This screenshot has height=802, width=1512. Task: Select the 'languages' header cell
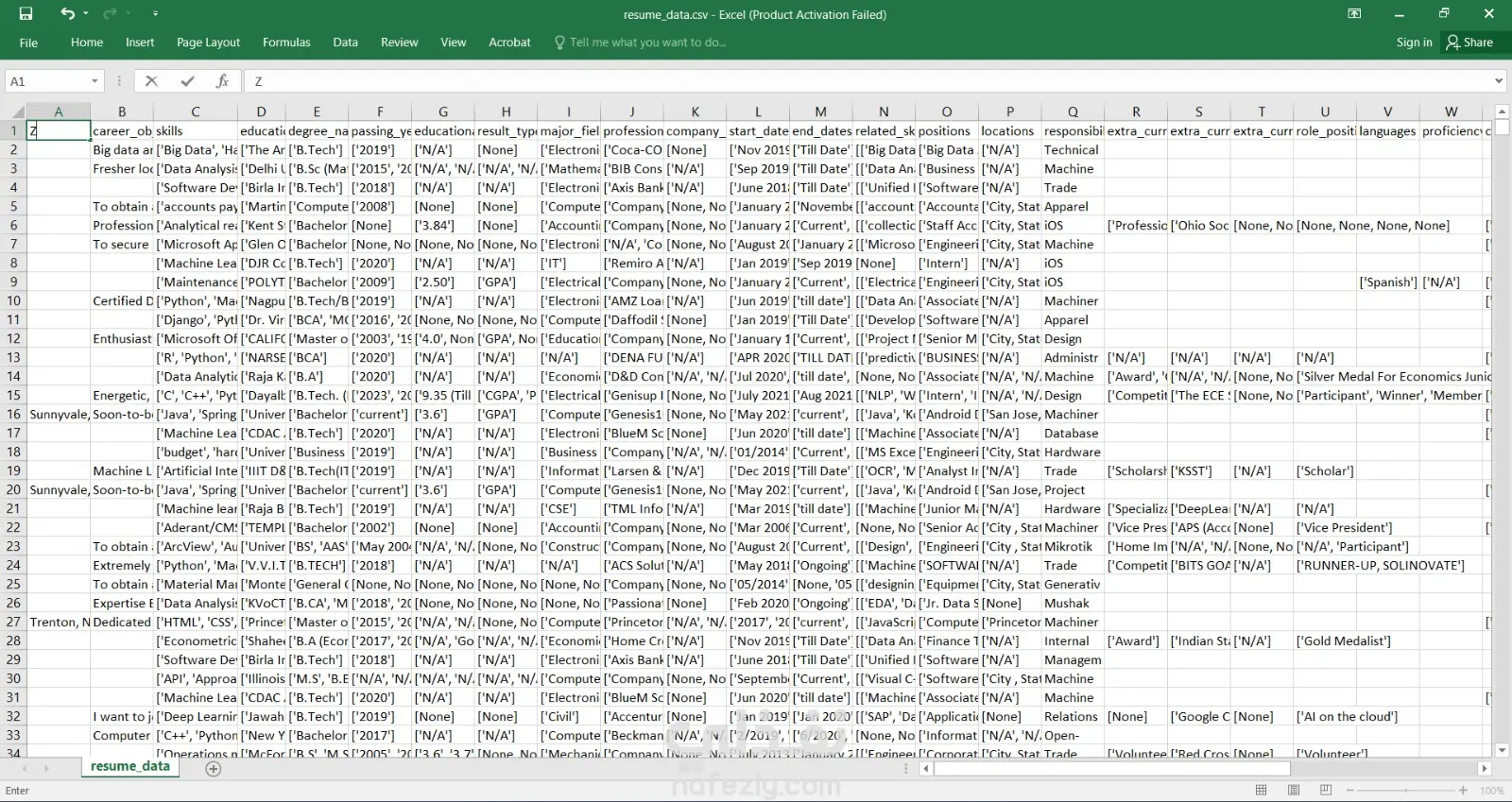1387,131
